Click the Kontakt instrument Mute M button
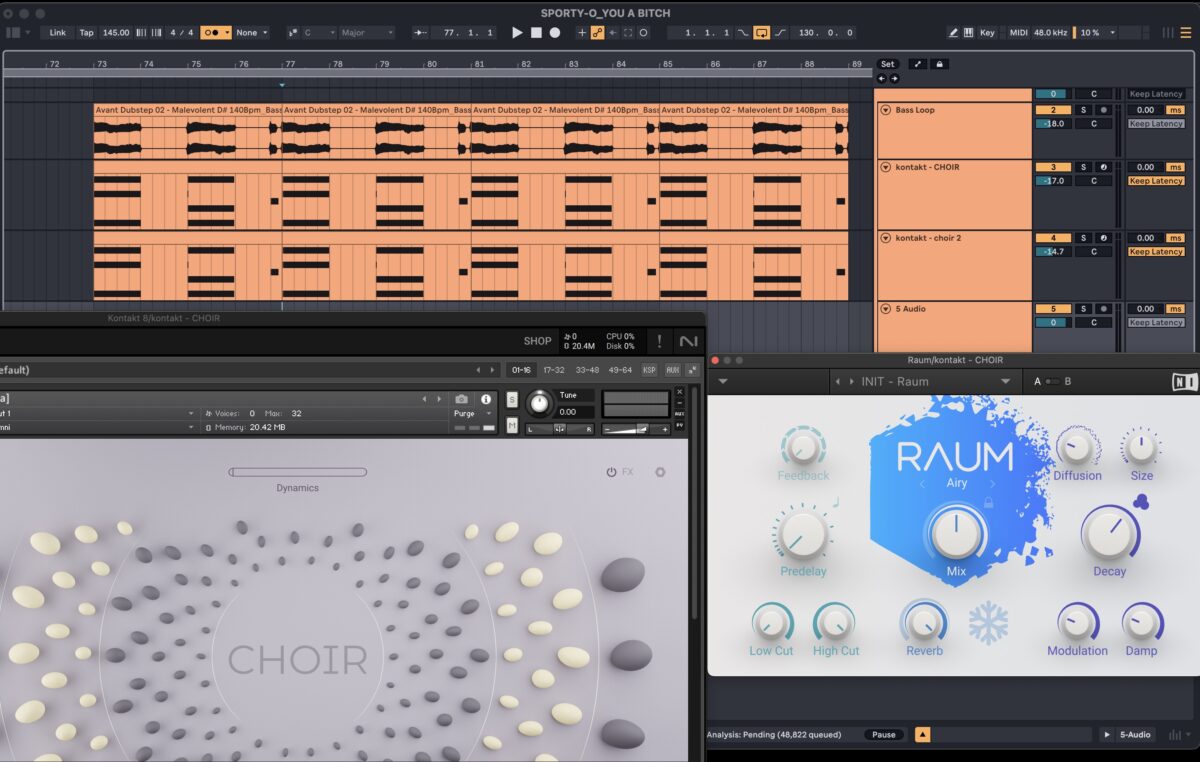The image size is (1200, 762). (x=512, y=426)
